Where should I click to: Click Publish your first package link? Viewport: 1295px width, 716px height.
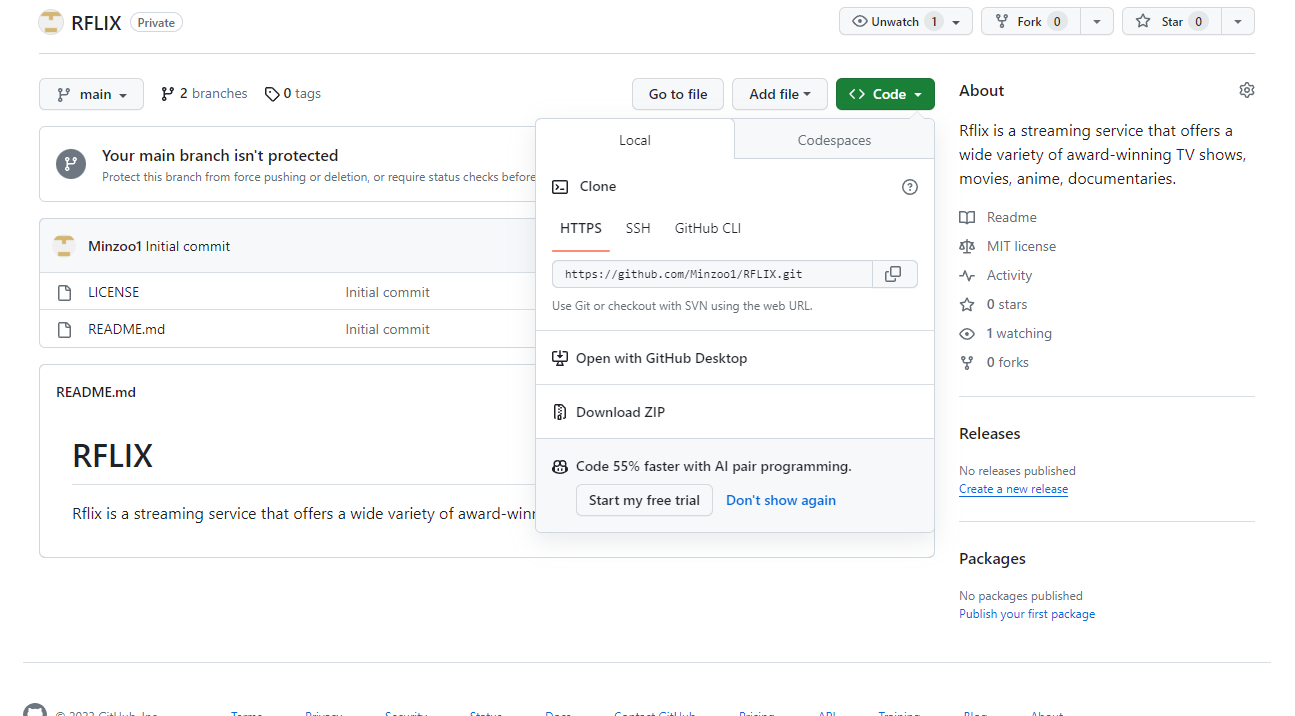[x=1027, y=614]
